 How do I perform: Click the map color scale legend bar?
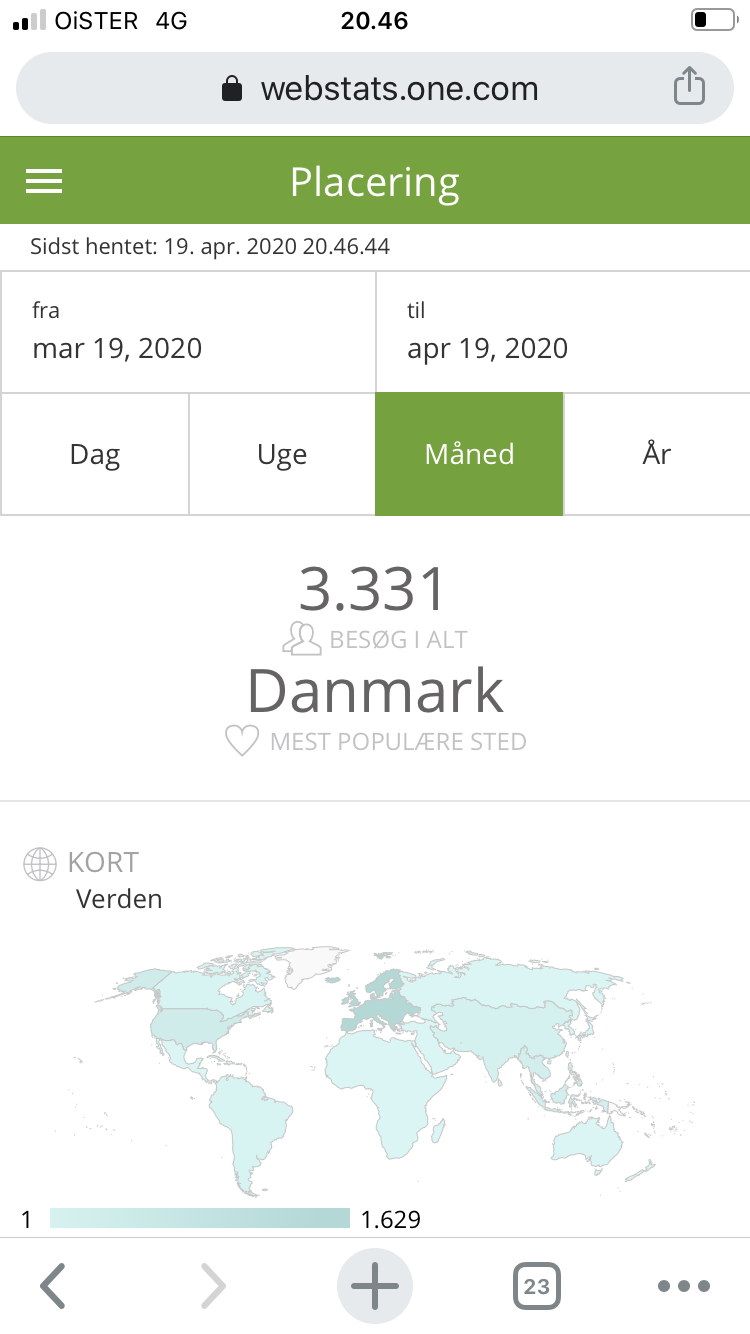point(200,1218)
